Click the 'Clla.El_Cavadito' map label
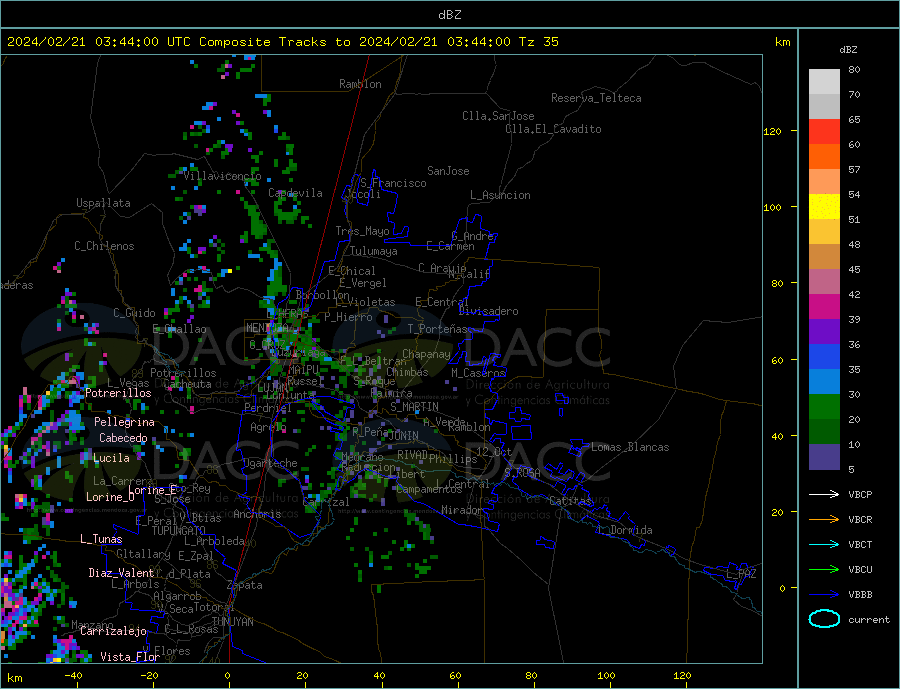The height and width of the screenshot is (689, 900). click(x=553, y=129)
